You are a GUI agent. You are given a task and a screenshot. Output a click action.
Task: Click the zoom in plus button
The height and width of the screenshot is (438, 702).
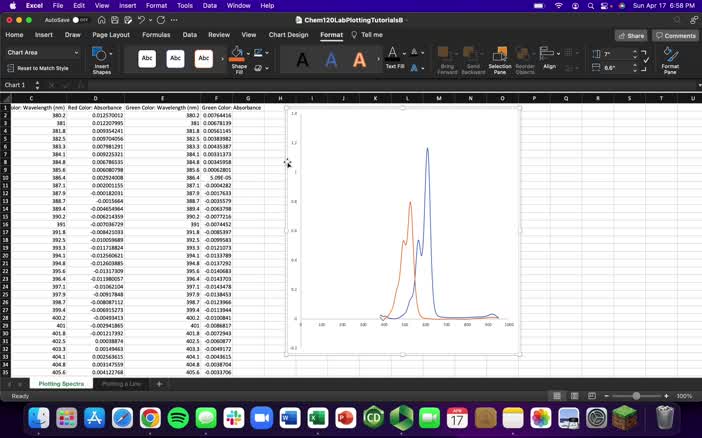[x=666, y=396]
